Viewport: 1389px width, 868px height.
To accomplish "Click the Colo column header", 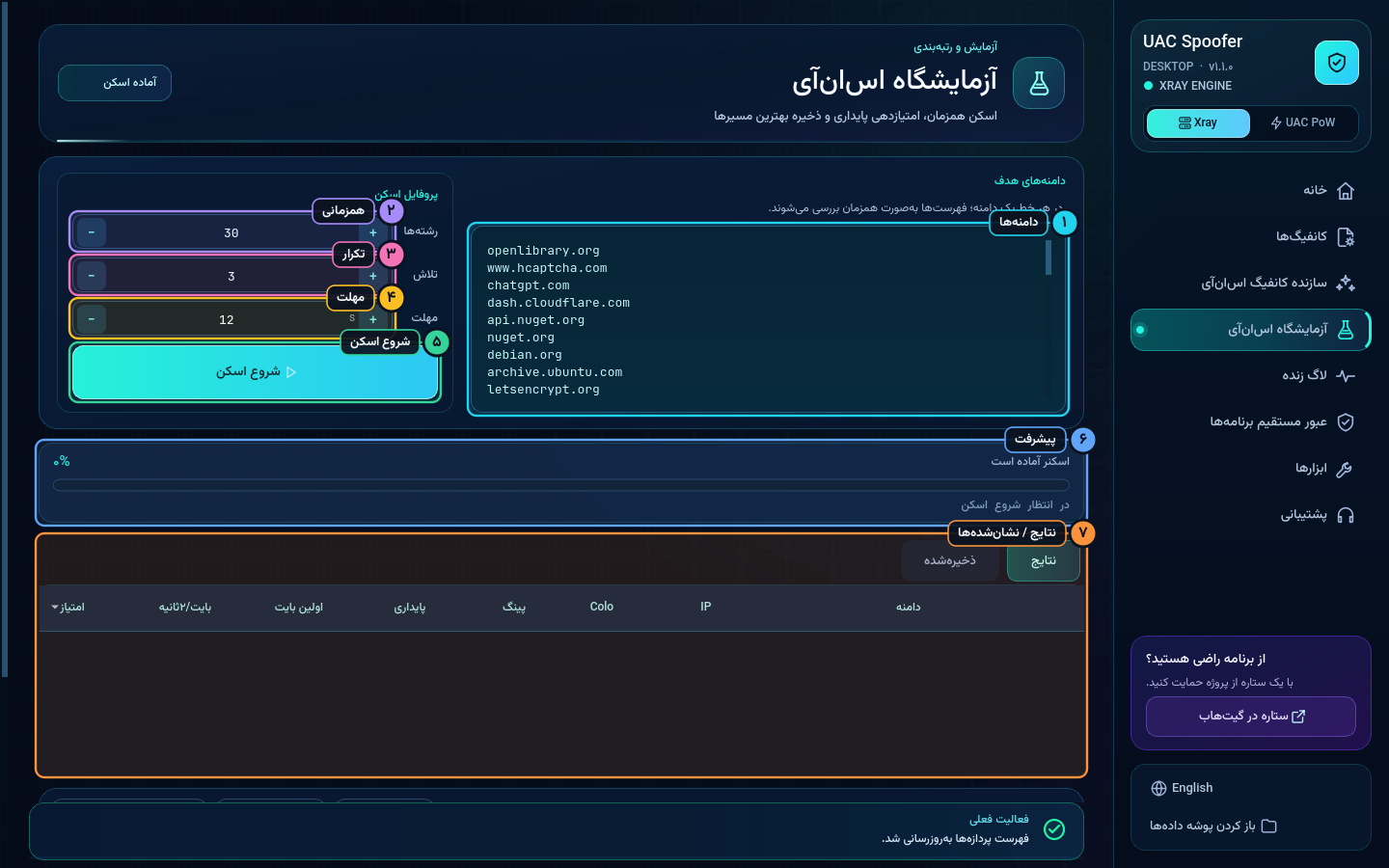I will click(602, 607).
